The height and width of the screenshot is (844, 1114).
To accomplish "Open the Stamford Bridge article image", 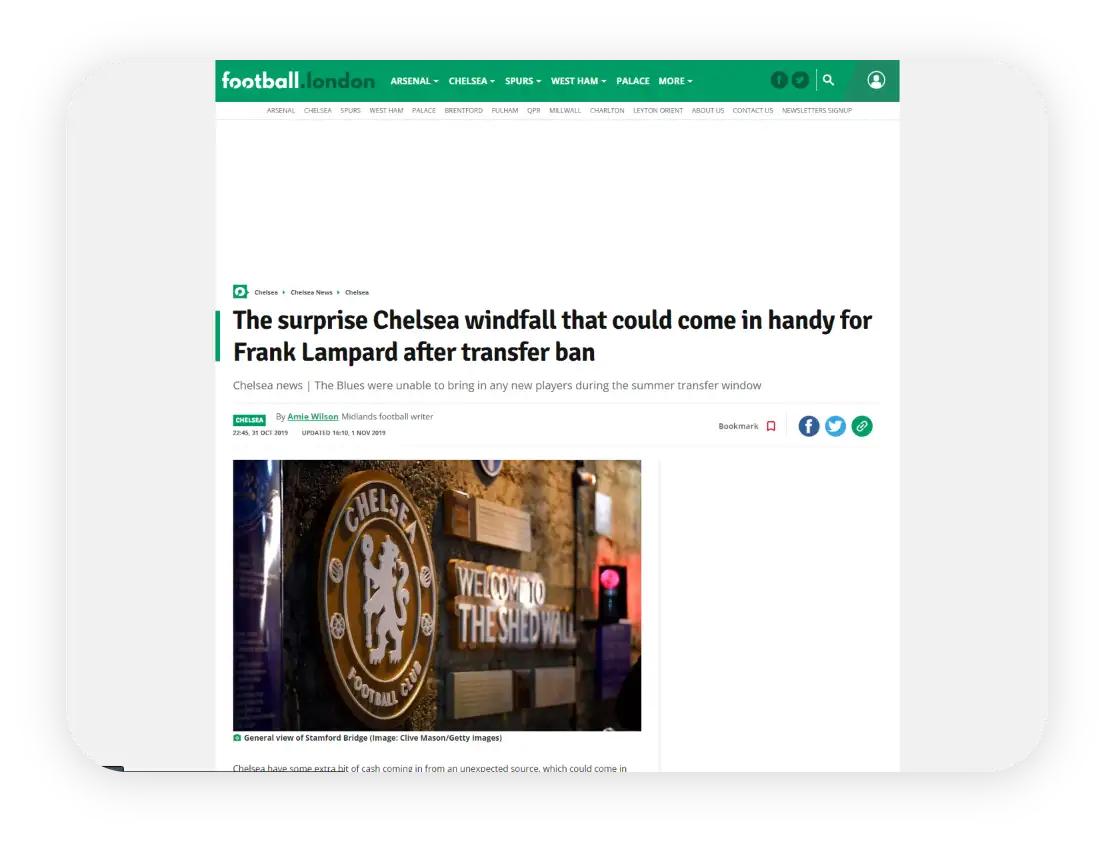I will pos(437,595).
